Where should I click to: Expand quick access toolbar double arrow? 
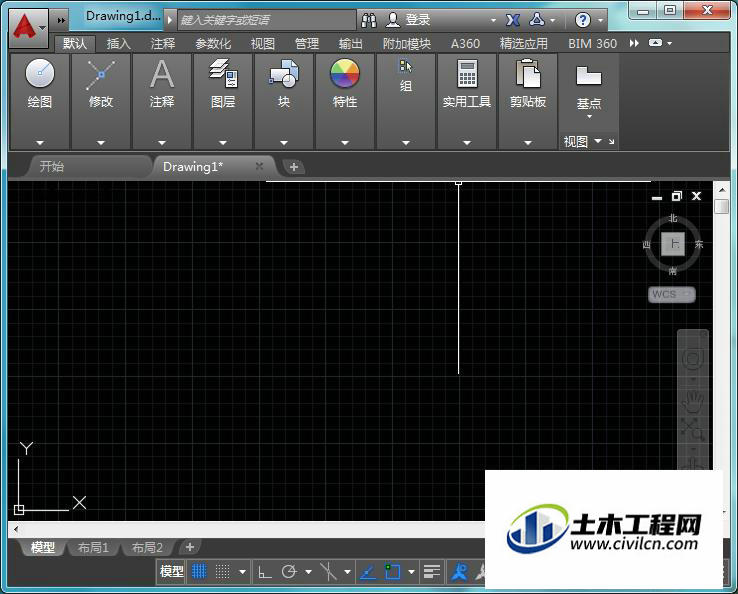[61, 20]
